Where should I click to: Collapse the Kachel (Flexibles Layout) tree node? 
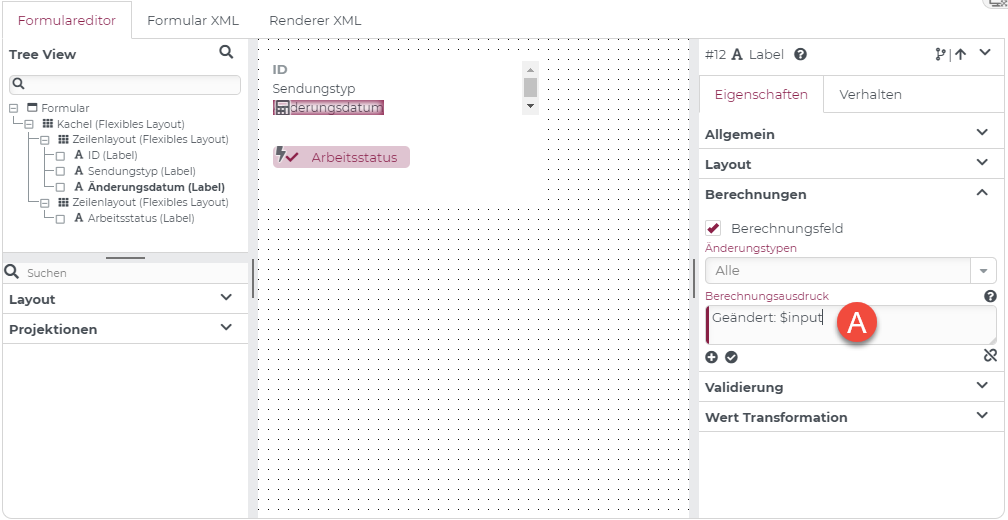click(x=29, y=124)
